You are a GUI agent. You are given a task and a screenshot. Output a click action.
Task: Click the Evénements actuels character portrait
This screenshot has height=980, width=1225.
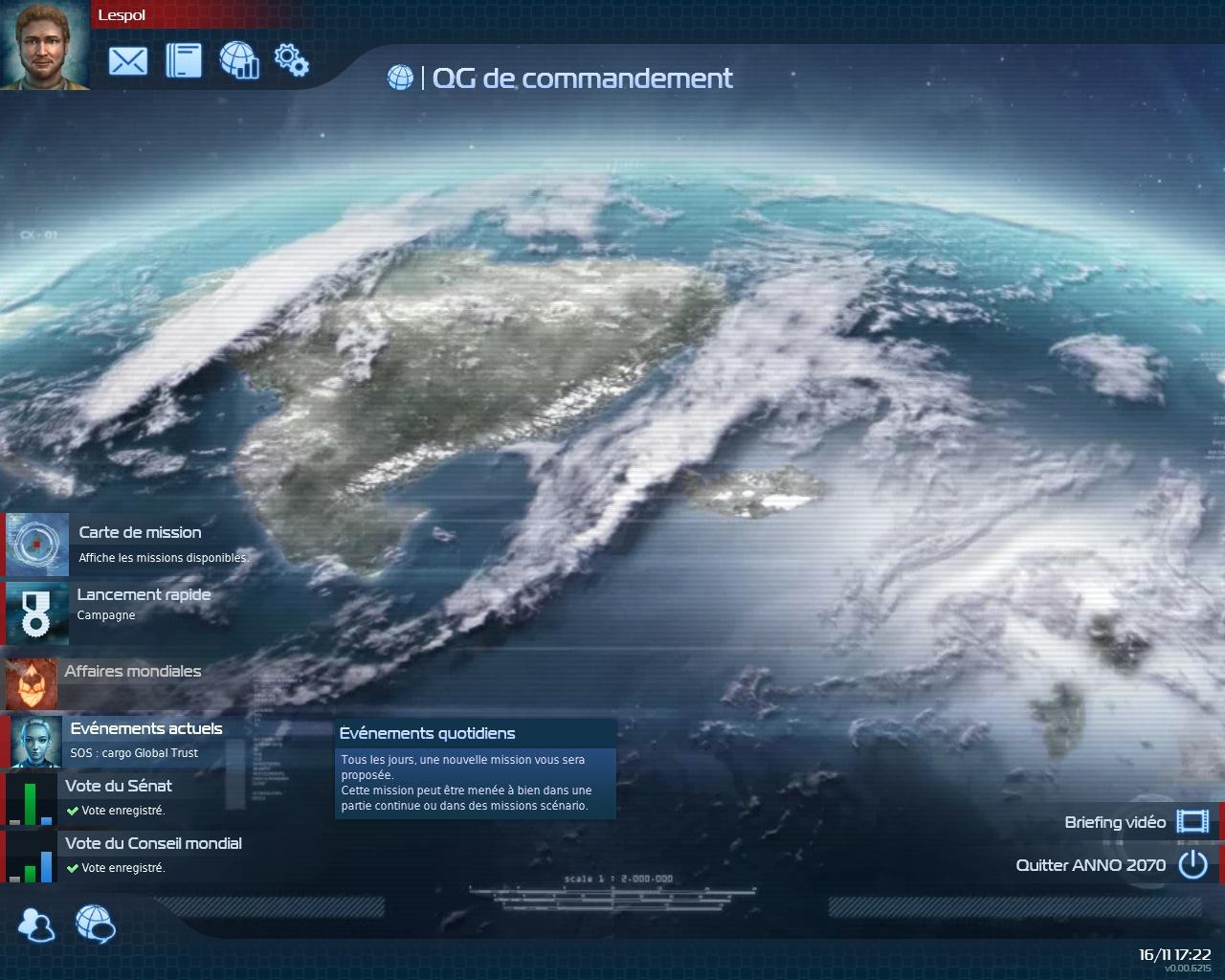(x=37, y=742)
